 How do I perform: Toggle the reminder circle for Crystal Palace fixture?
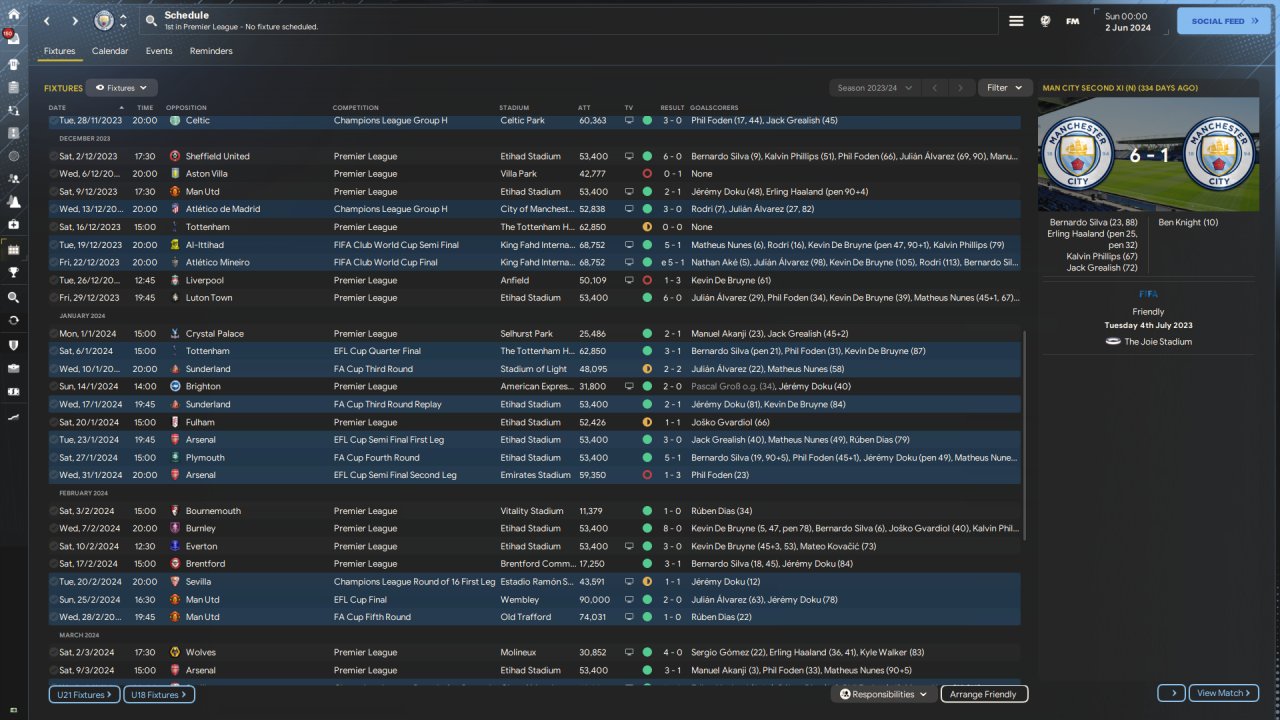tap(54, 334)
